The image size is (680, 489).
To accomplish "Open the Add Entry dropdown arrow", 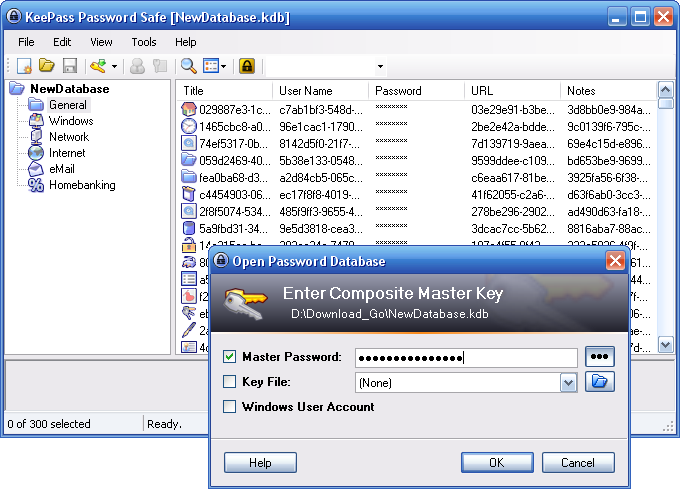I will point(114,67).
